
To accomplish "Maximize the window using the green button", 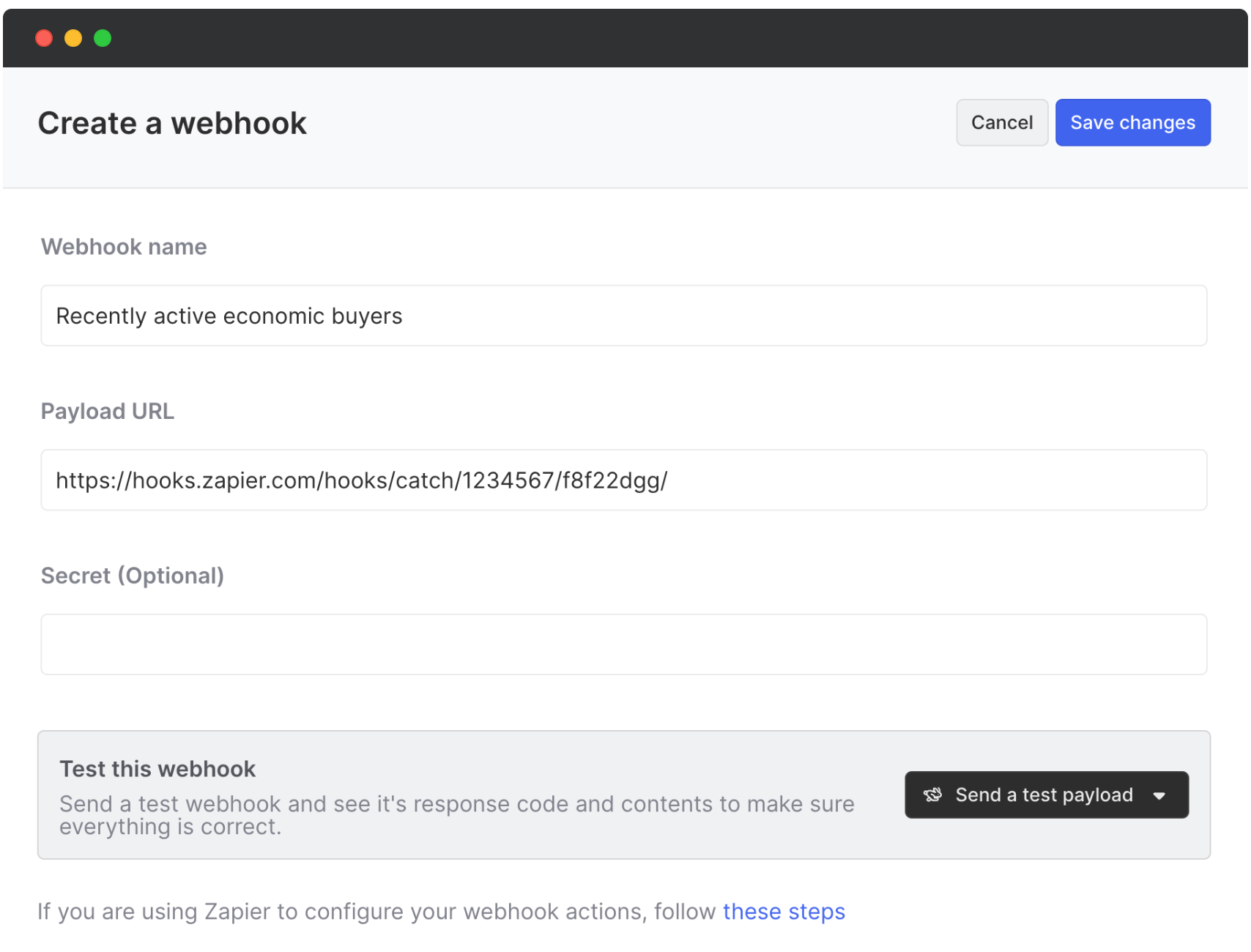I will 103,38.
